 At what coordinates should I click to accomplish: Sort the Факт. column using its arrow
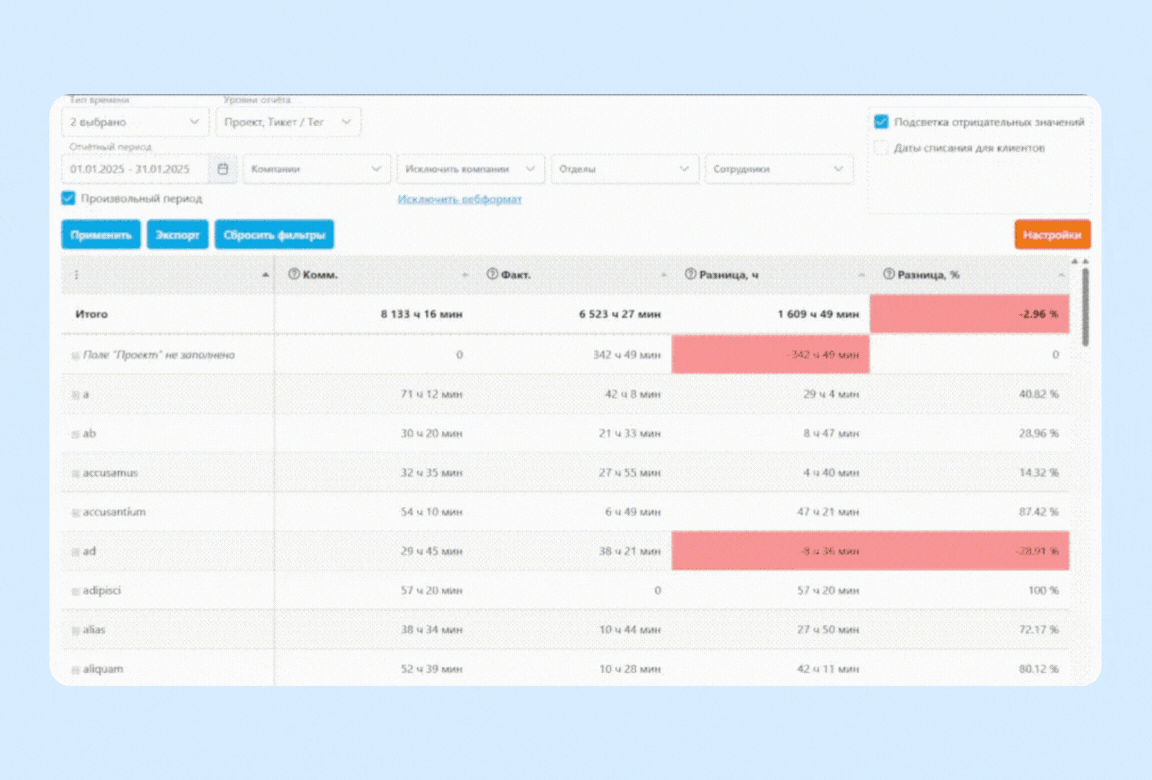[x=663, y=275]
